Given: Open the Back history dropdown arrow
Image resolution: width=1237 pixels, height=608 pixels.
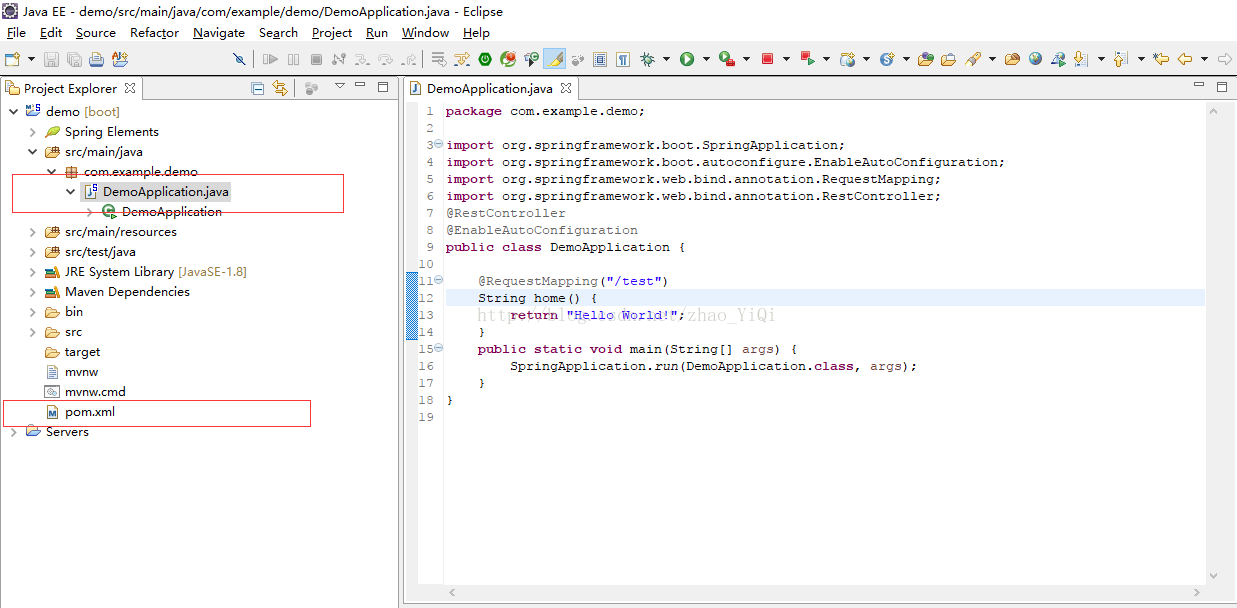Looking at the screenshot, I should point(1204,59).
